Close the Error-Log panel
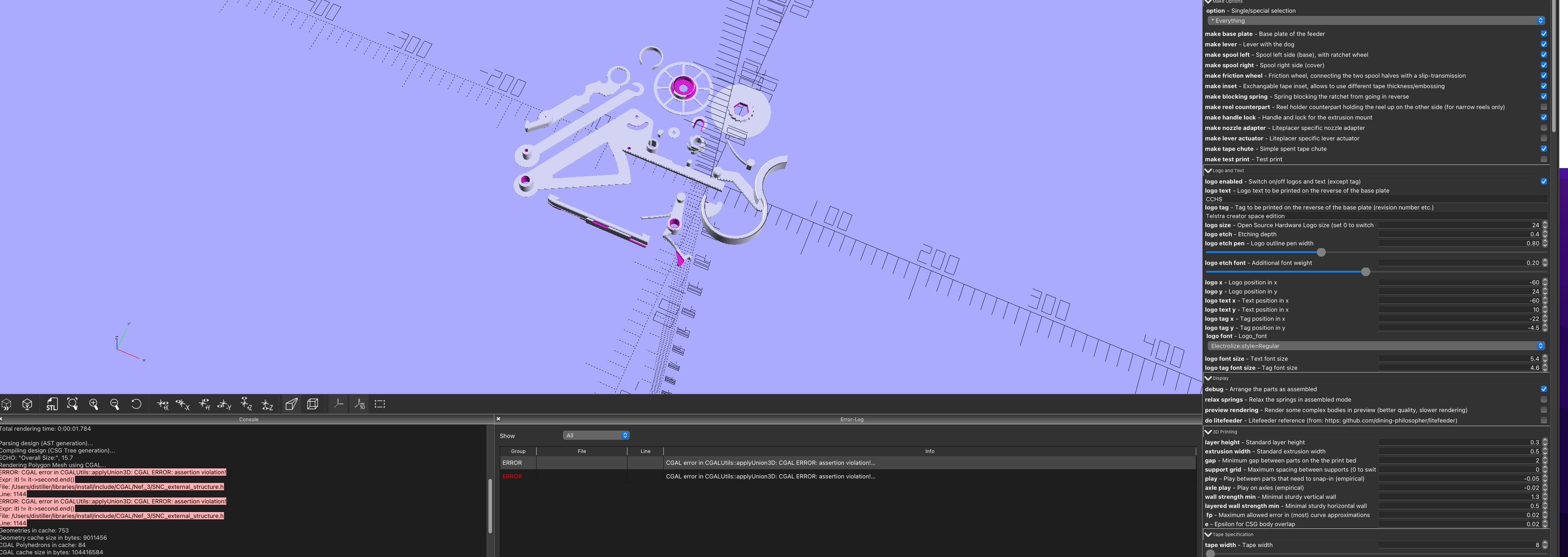 tap(498, 419)
